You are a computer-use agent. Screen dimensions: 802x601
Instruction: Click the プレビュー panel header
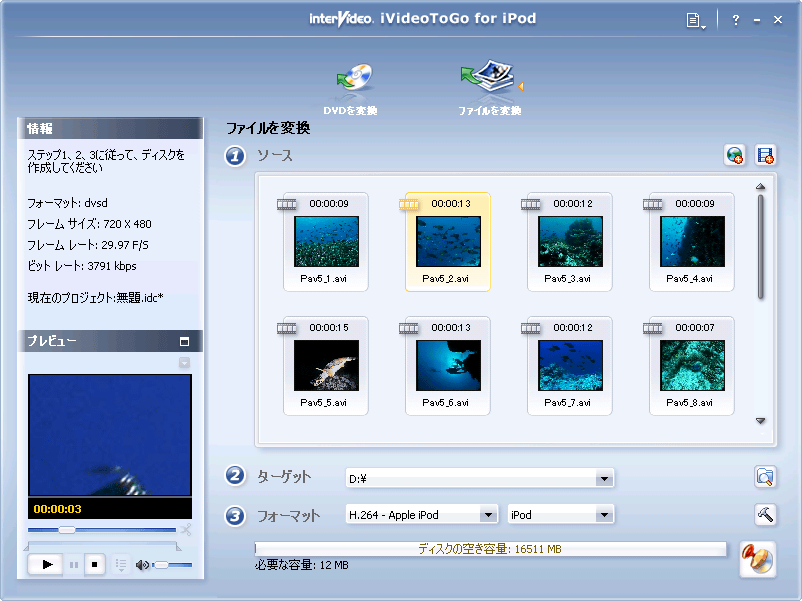click(110, 341)
